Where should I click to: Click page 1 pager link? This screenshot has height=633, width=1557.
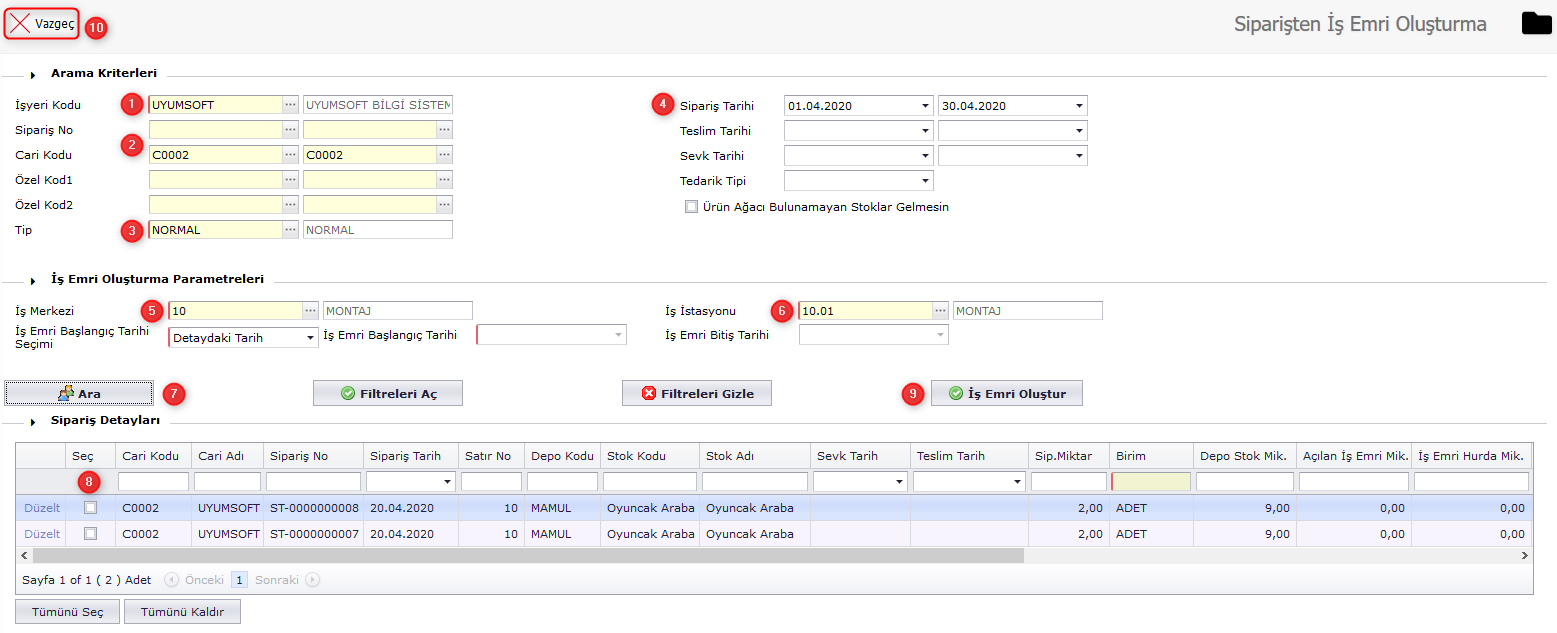click(239, 579)
